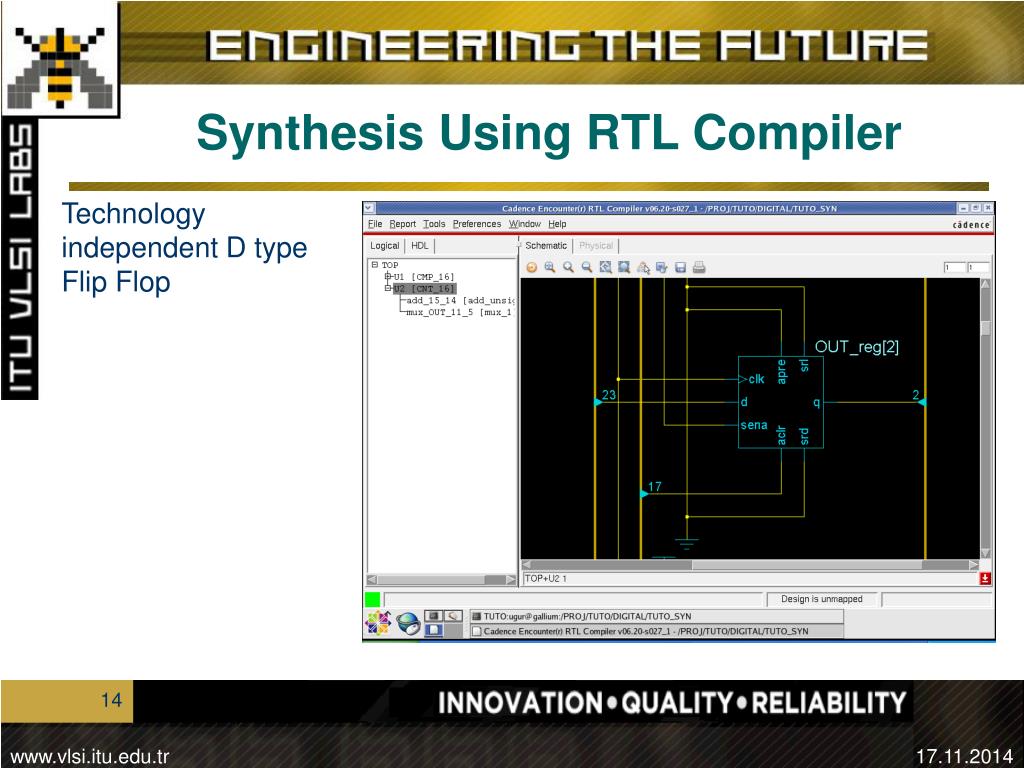
Task: Collapse the U2 [CNT_16] node
Action: [x=388, y=288]
